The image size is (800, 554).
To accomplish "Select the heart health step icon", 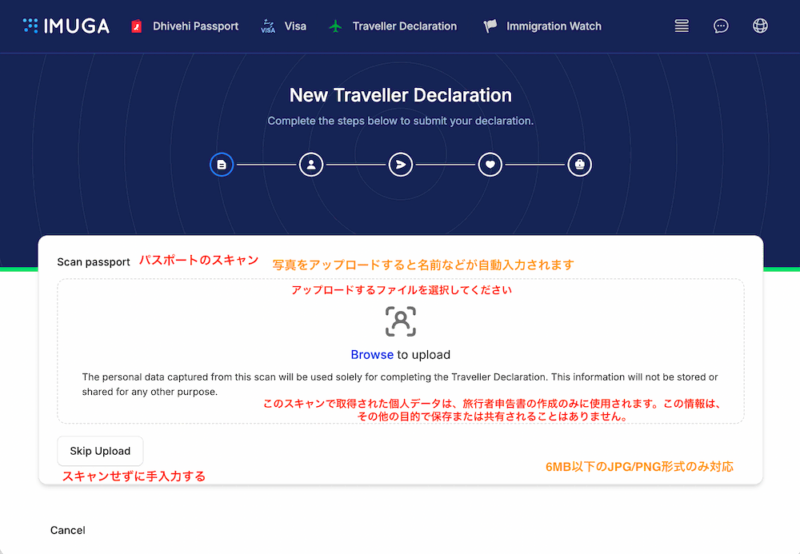I will (490, 165).
